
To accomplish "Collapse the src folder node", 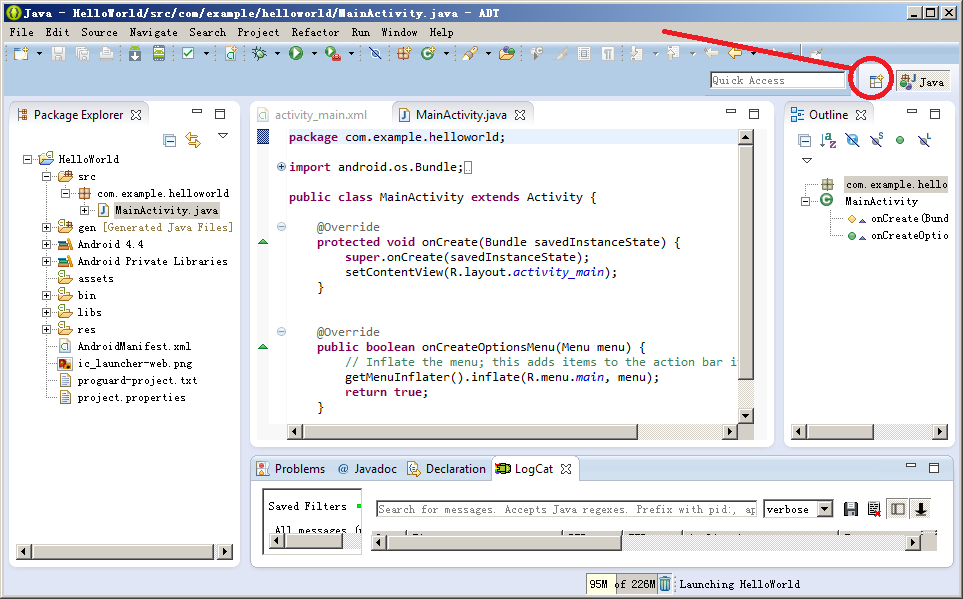I will pos(46,176).
